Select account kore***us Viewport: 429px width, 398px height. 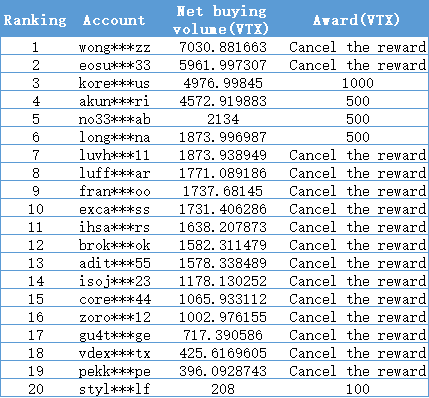[x=114, y=83]
